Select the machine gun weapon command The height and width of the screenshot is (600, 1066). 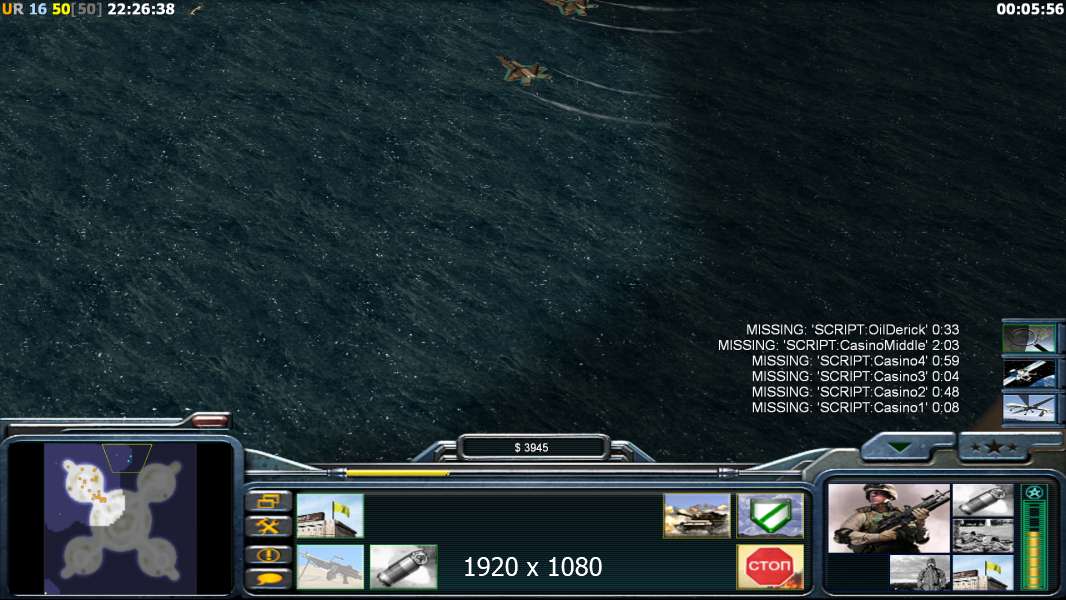click(330, 567)
